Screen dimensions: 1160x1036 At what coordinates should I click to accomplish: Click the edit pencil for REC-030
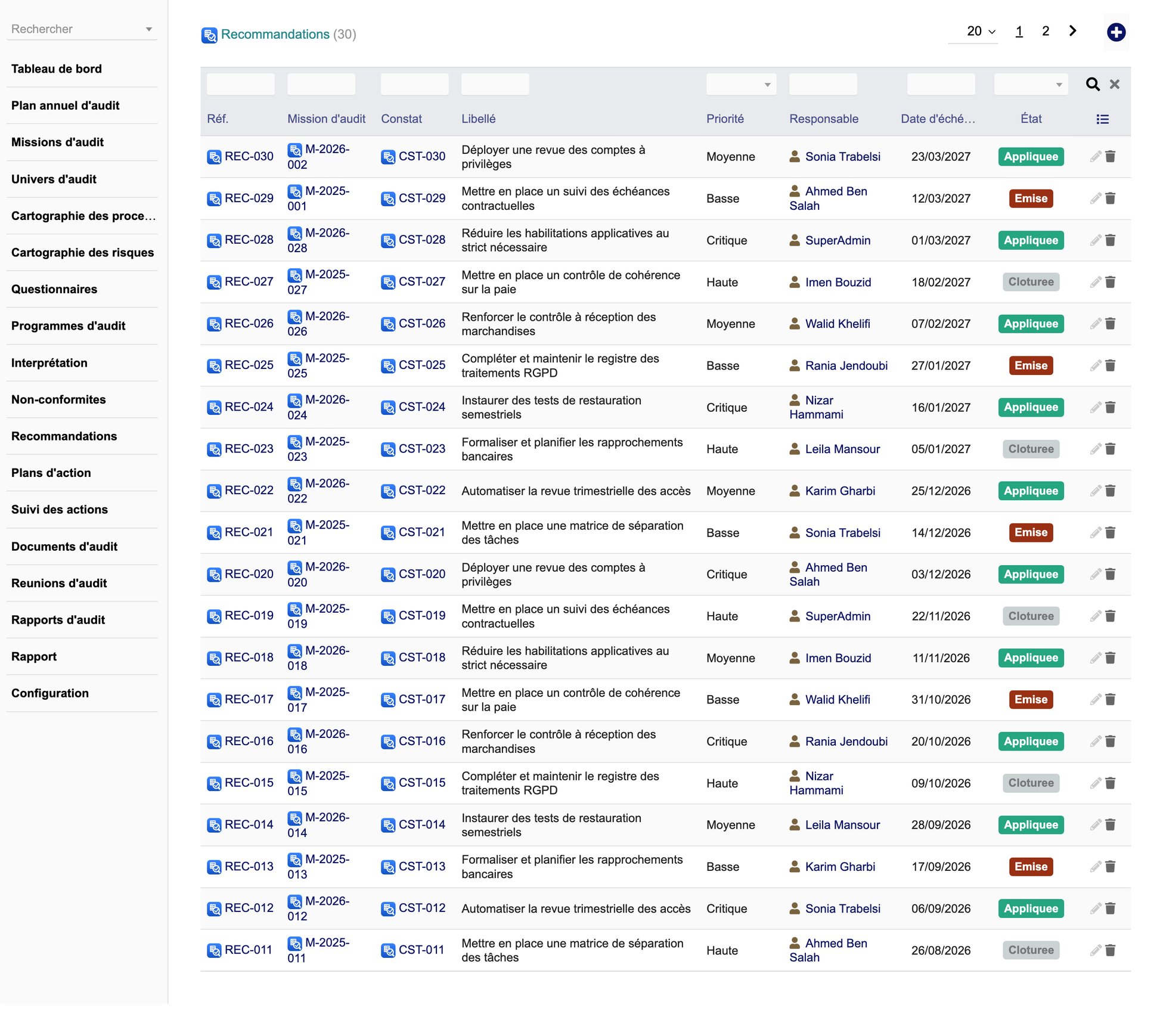click(1095, 157)
